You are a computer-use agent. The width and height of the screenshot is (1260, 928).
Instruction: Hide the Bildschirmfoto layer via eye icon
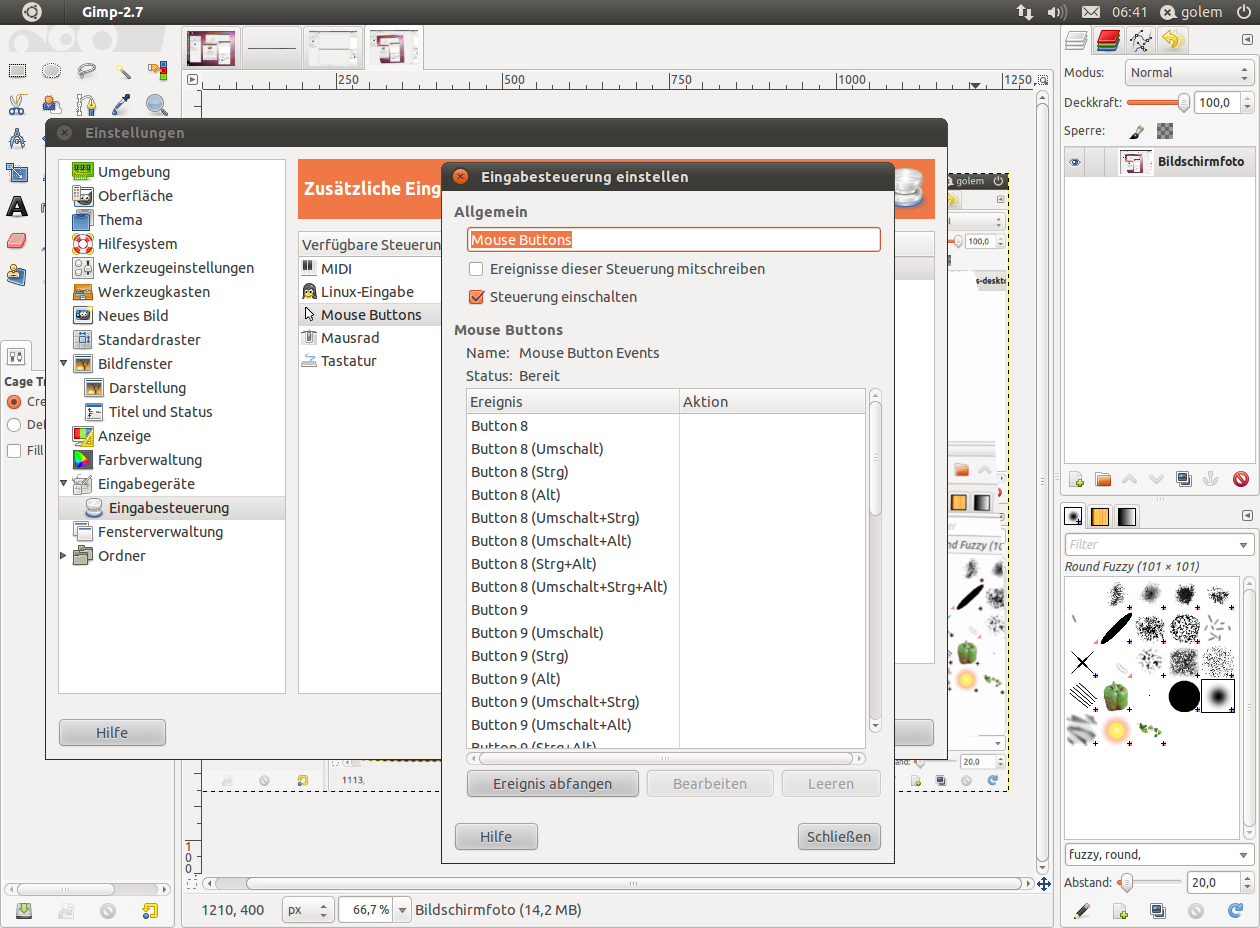(x=1075, y=163)
